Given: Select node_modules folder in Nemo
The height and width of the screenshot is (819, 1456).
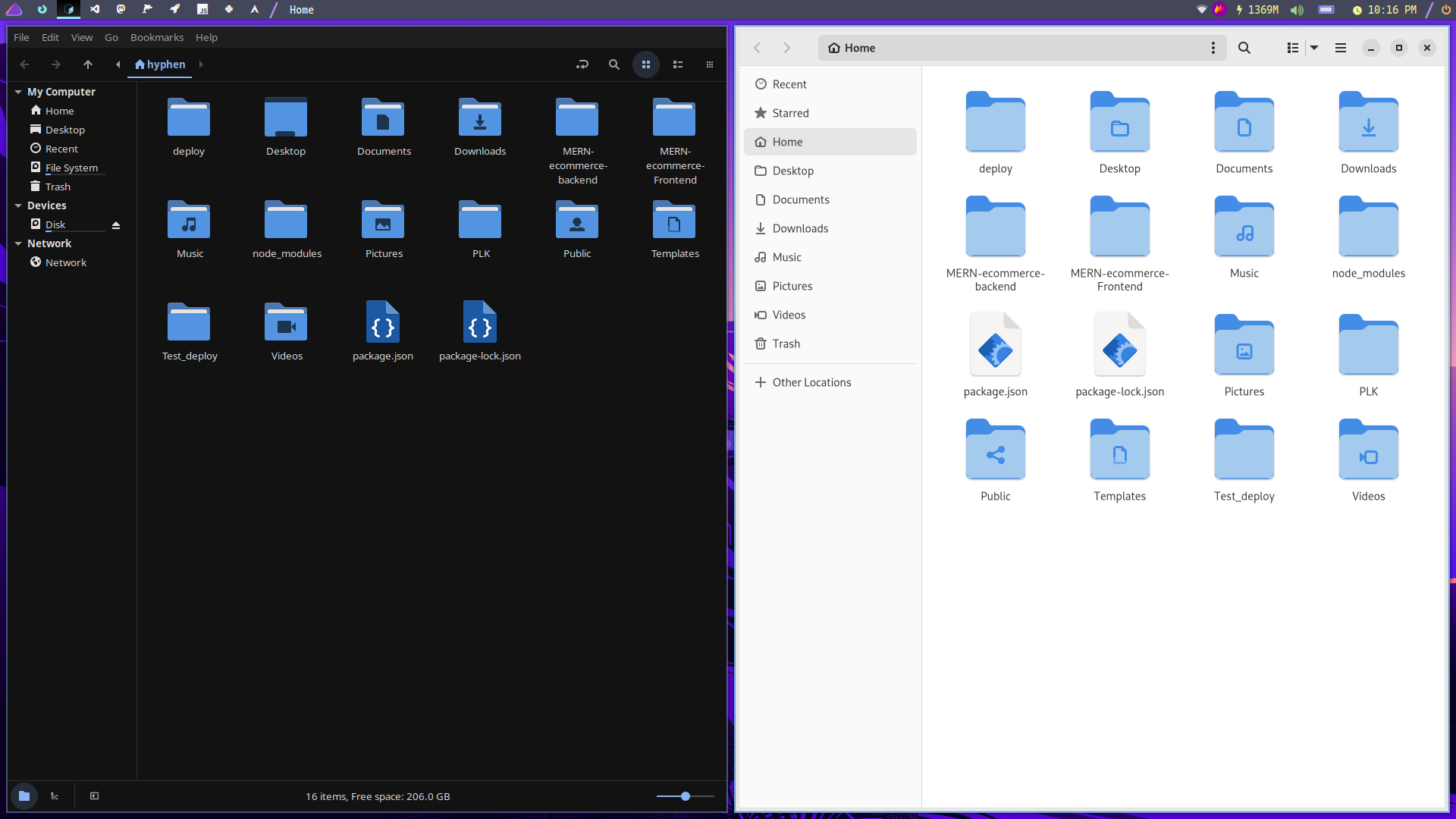Looking at the screenshot, I should point(287,229).
